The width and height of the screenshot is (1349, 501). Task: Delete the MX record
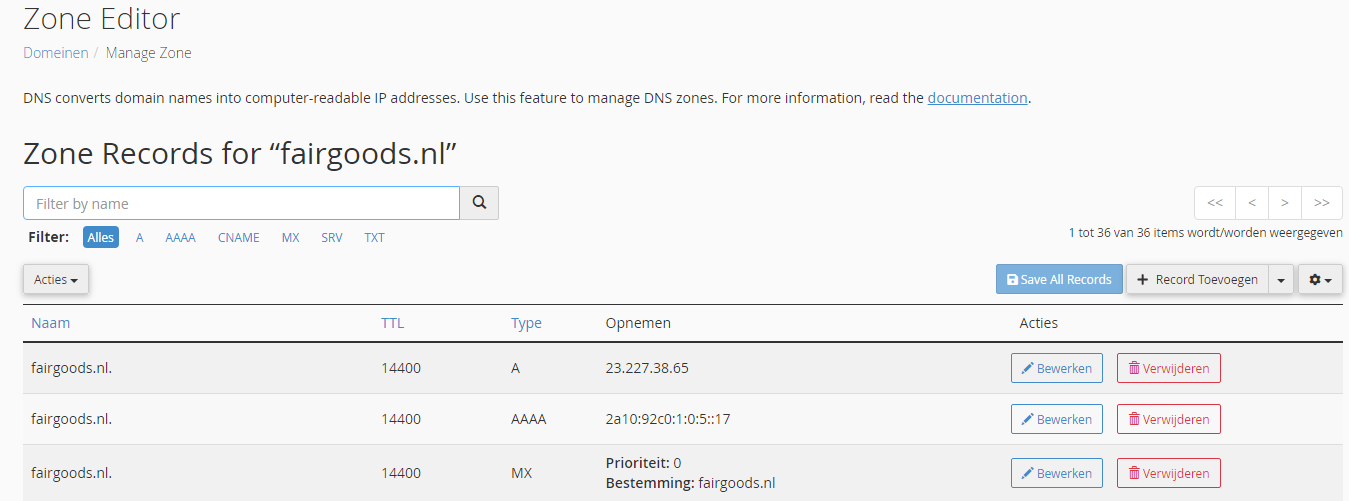pyautogui.click(x=1168, y=473)
